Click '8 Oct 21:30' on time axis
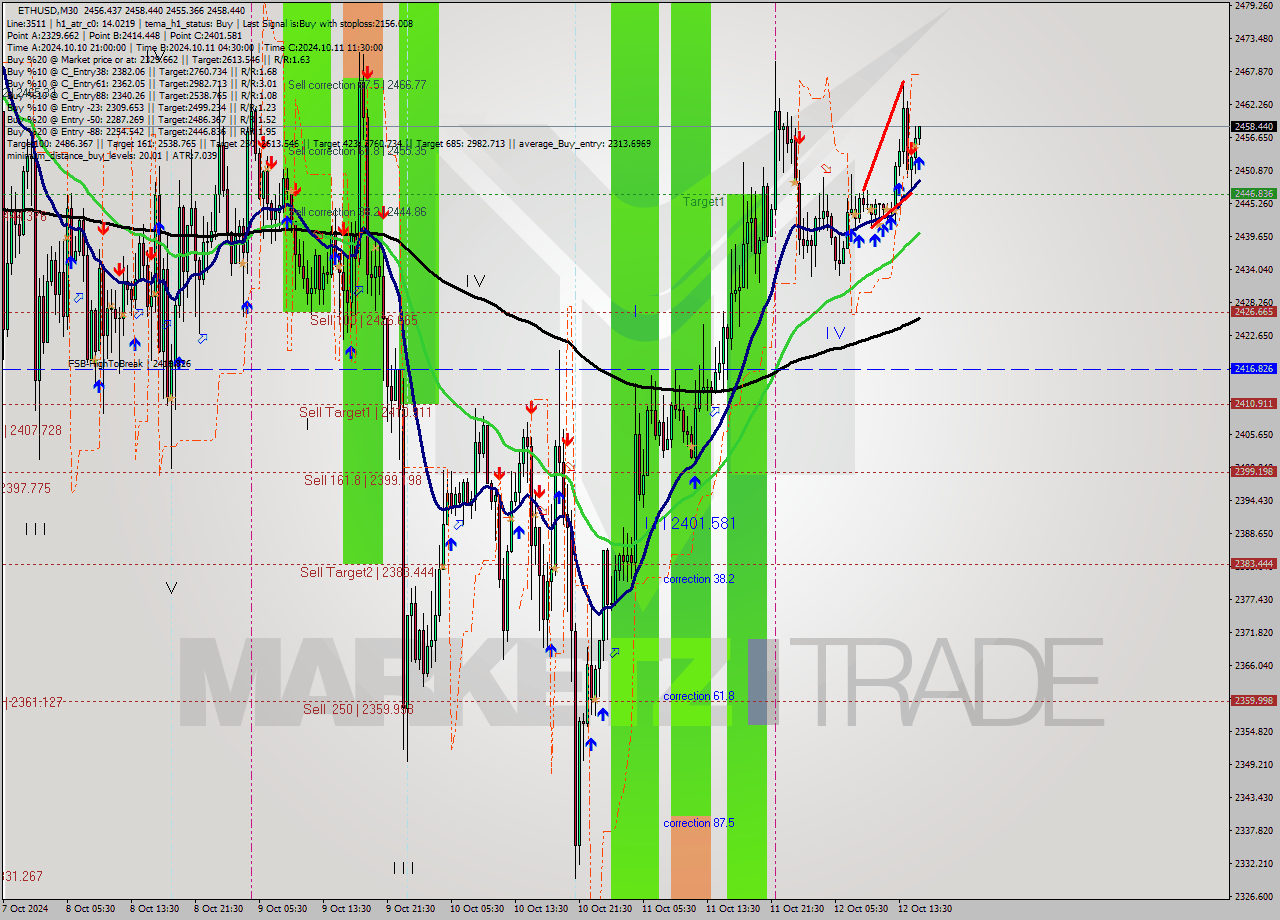This screenshot has width=1280, height=920. [x=220, y=909]
